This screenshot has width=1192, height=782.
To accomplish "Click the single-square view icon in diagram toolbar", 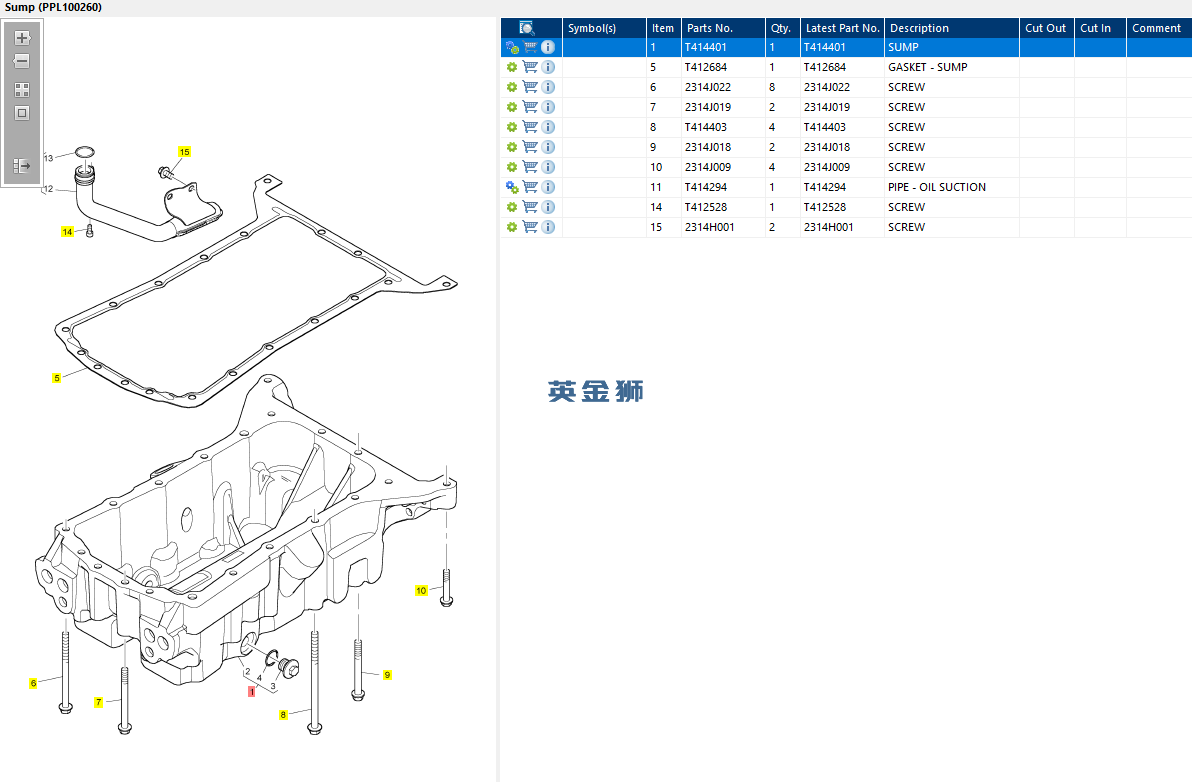I will tap(22, 113).
